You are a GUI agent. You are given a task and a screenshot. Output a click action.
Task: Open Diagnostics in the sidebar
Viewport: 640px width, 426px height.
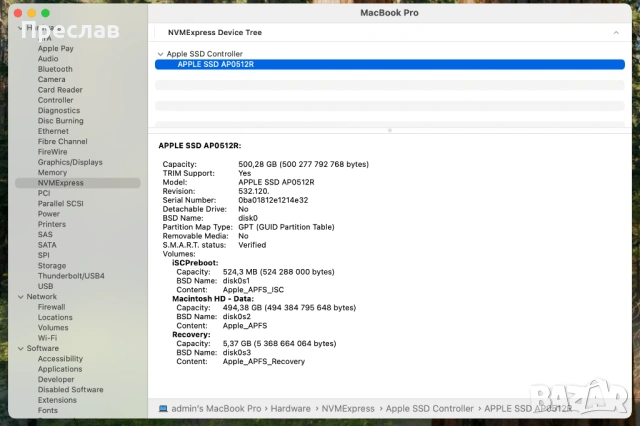(59, 110)
